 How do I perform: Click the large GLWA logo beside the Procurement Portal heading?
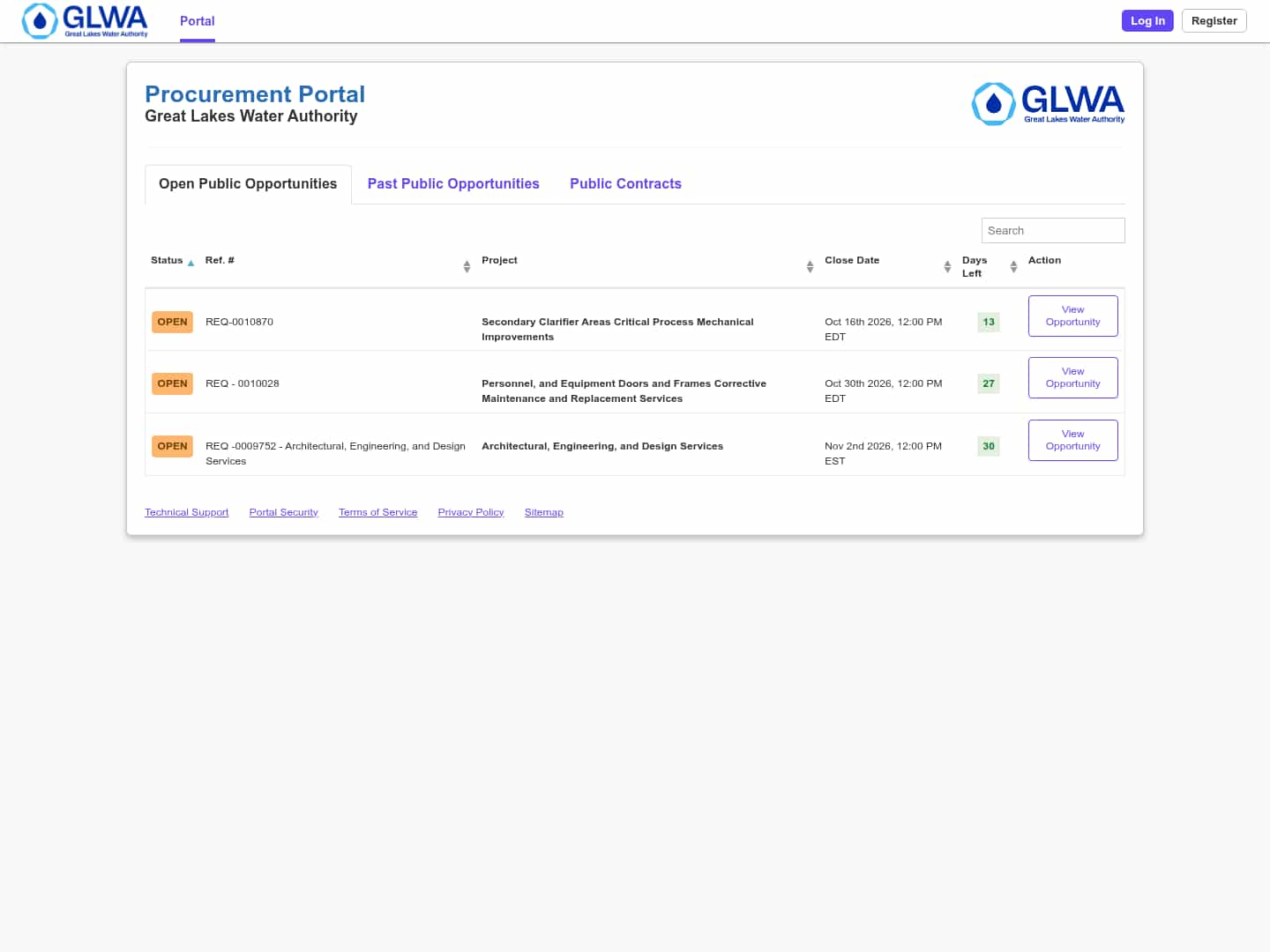tap(1048, 104)
